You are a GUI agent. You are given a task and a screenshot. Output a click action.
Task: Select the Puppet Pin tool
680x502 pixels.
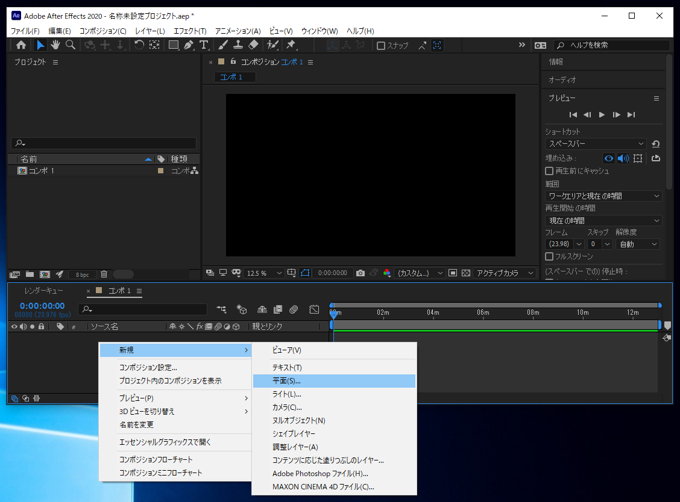(x=291, y=45)
